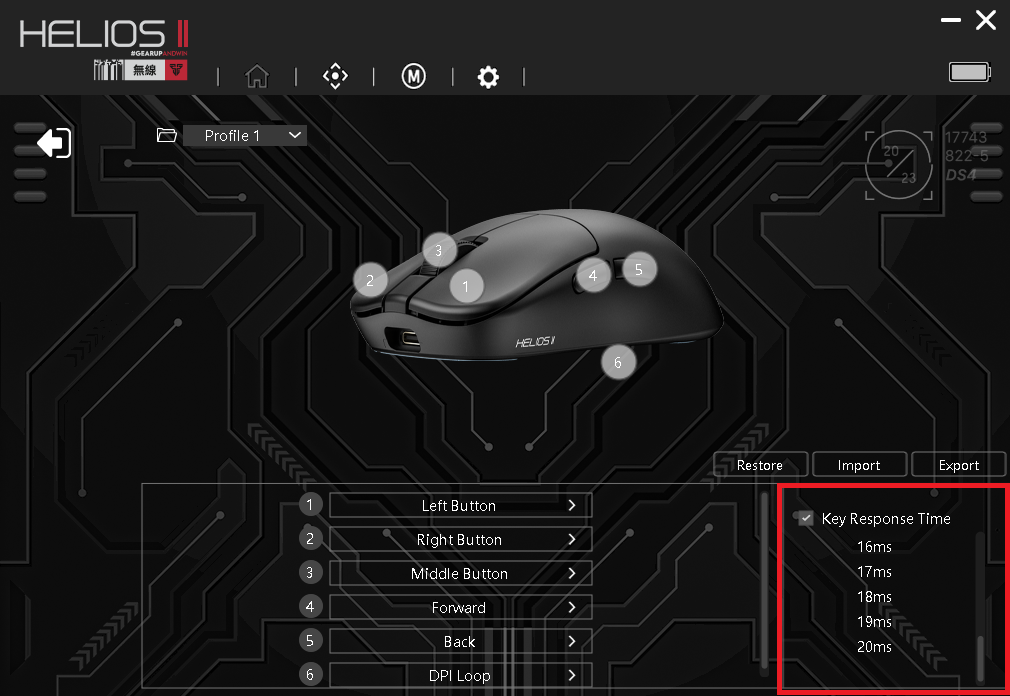
Task: Select the Middle Button row
Action: [x=461, y=573]
